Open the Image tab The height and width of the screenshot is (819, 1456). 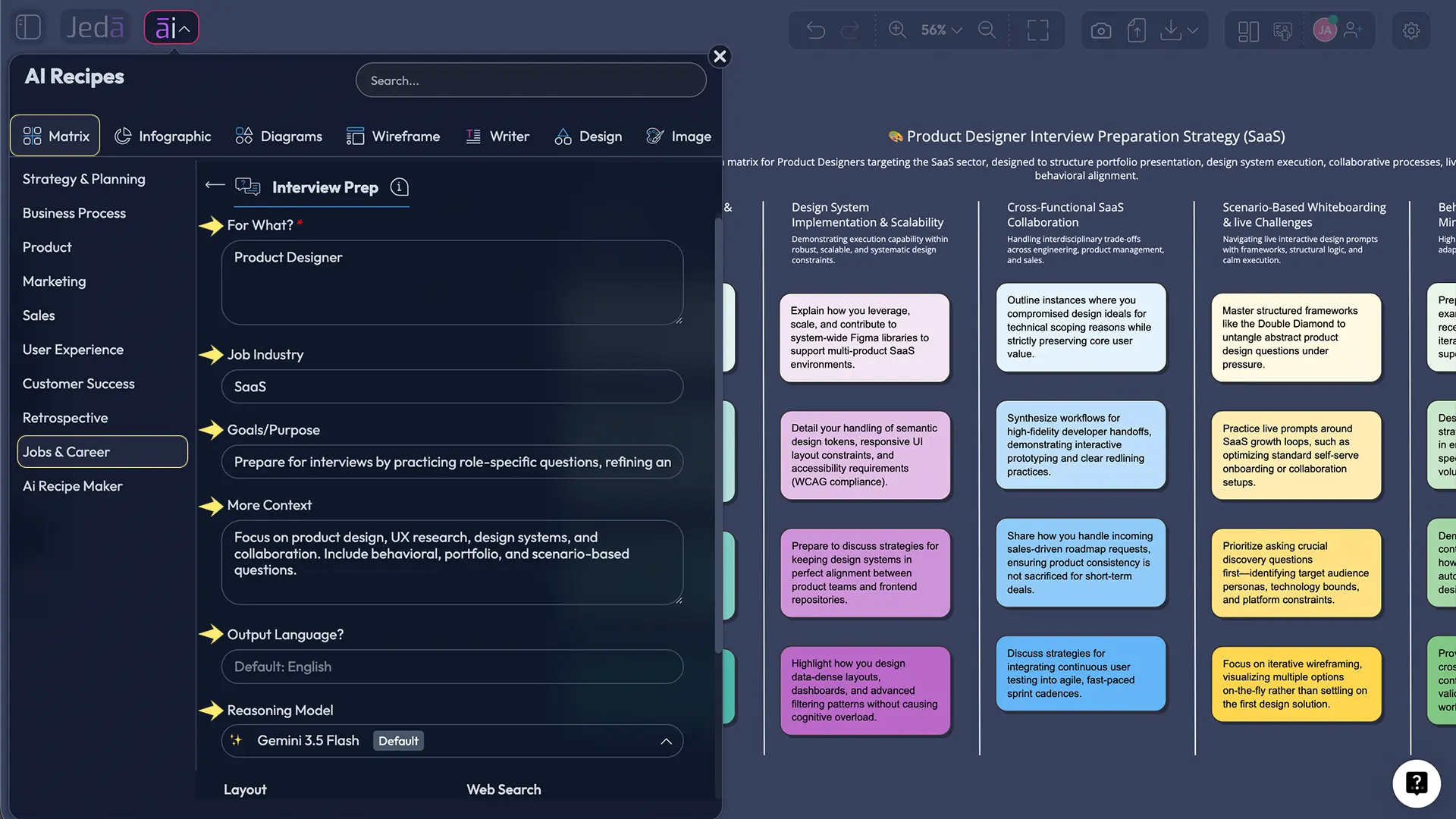point(678,136)
